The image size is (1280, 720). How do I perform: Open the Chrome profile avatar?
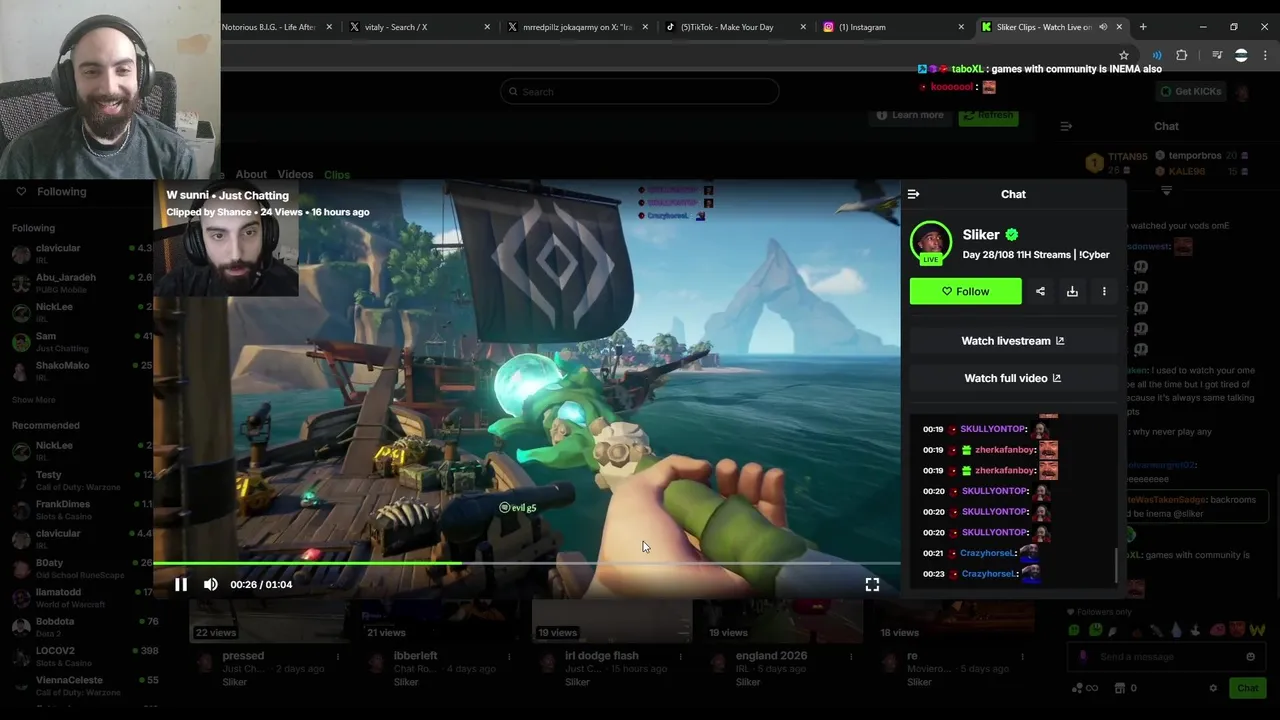coord(1241,56)
